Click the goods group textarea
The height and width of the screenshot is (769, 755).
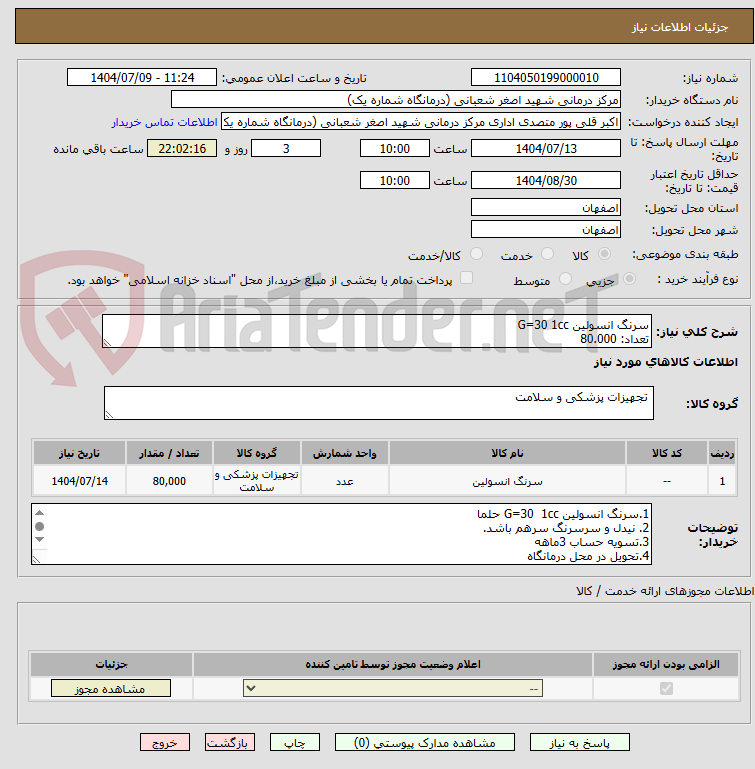pos(379,403)
